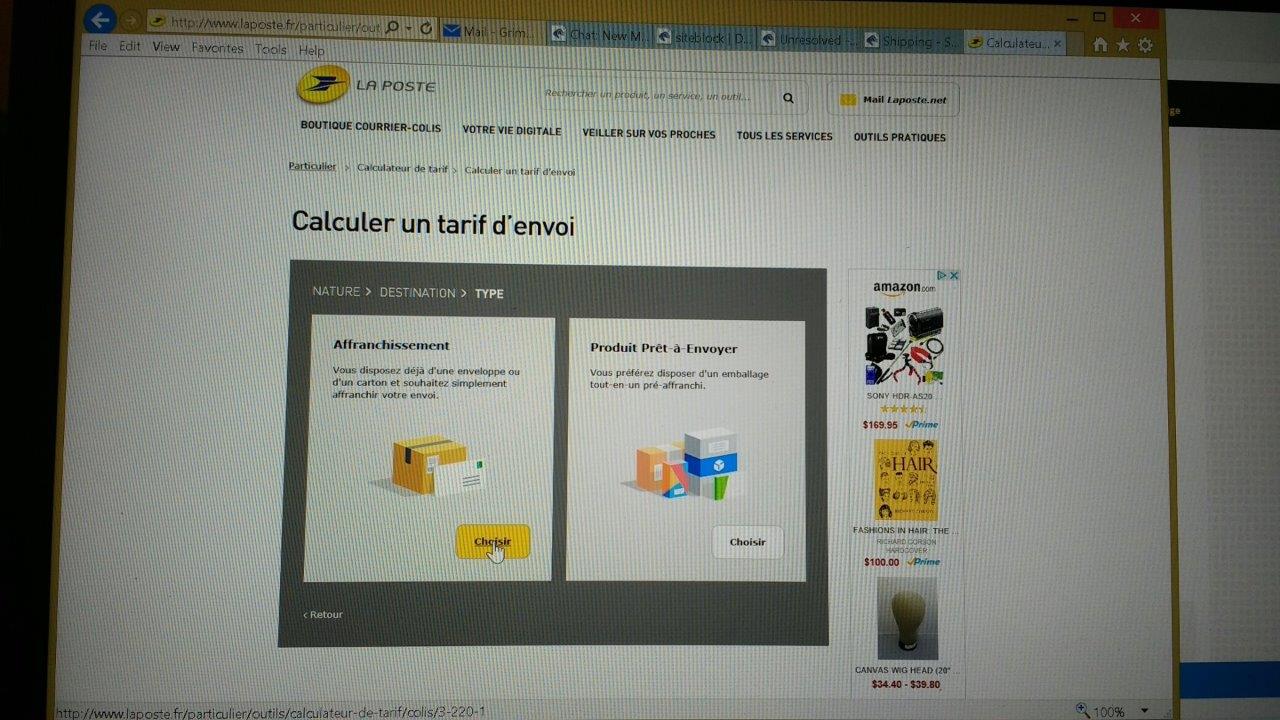Image resolution: width=1280 pixels, height=720 pixels.
Task: Open the Sony HDR-AS20 product image
Action: point(903,345)
